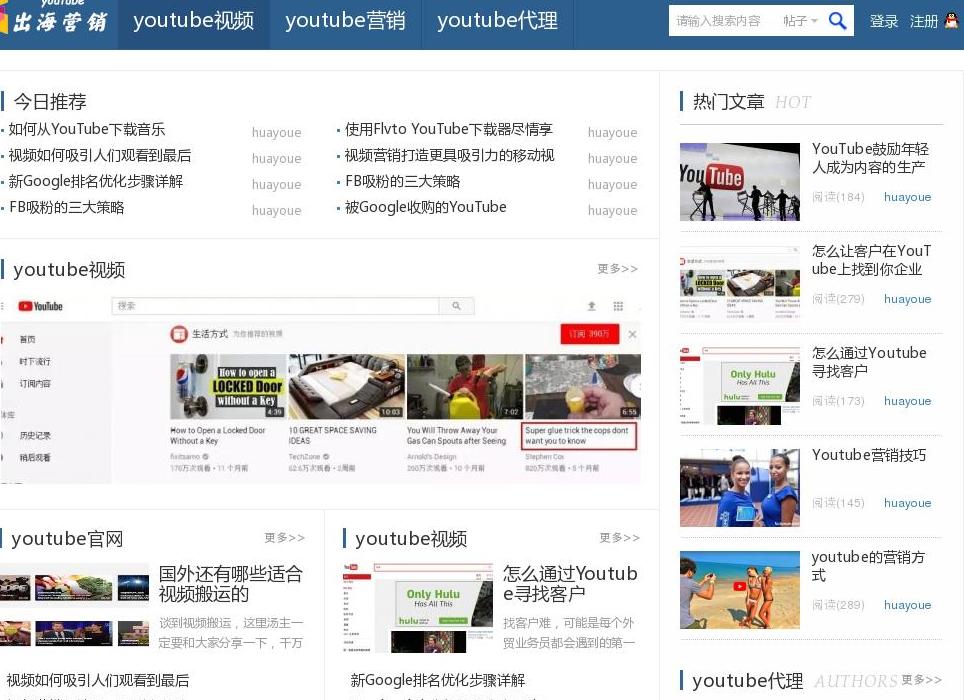Click the magnifier button in the banner's search bar

pos(456,305)
